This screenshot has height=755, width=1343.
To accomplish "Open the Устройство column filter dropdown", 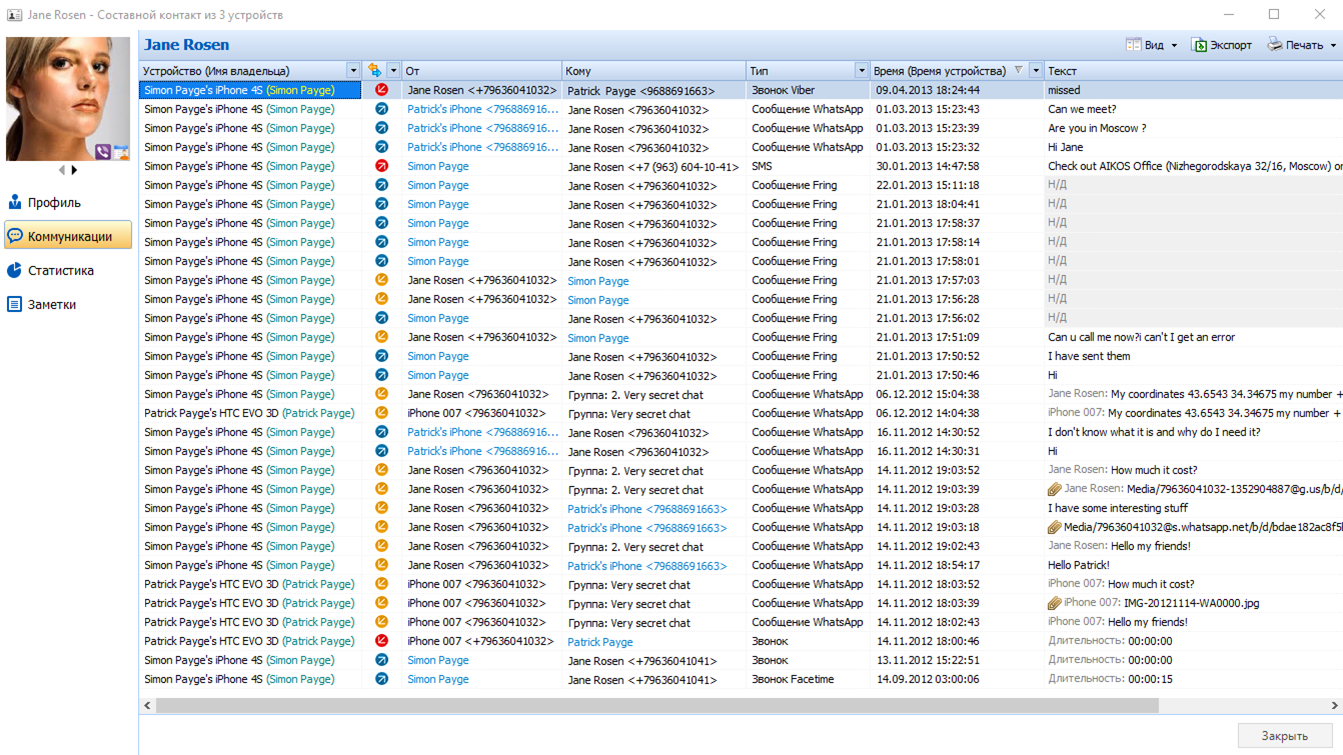I will point(353,71).
